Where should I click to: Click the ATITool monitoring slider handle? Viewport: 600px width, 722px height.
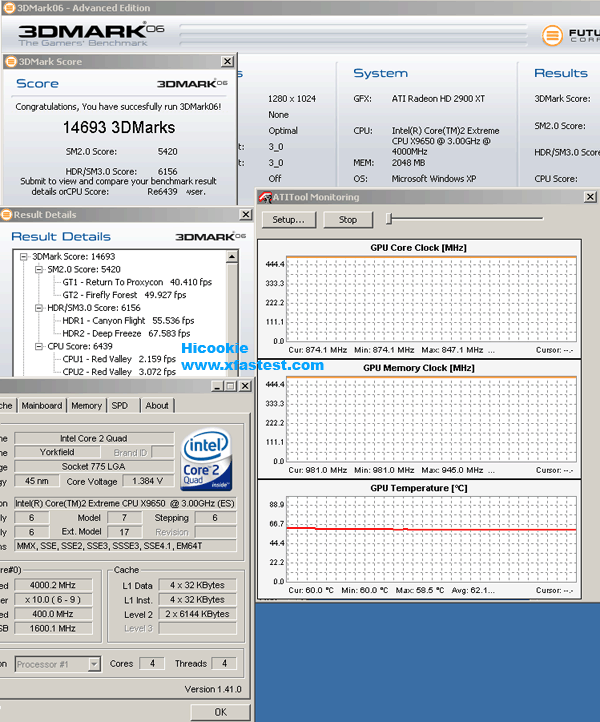tap(389, 219)
